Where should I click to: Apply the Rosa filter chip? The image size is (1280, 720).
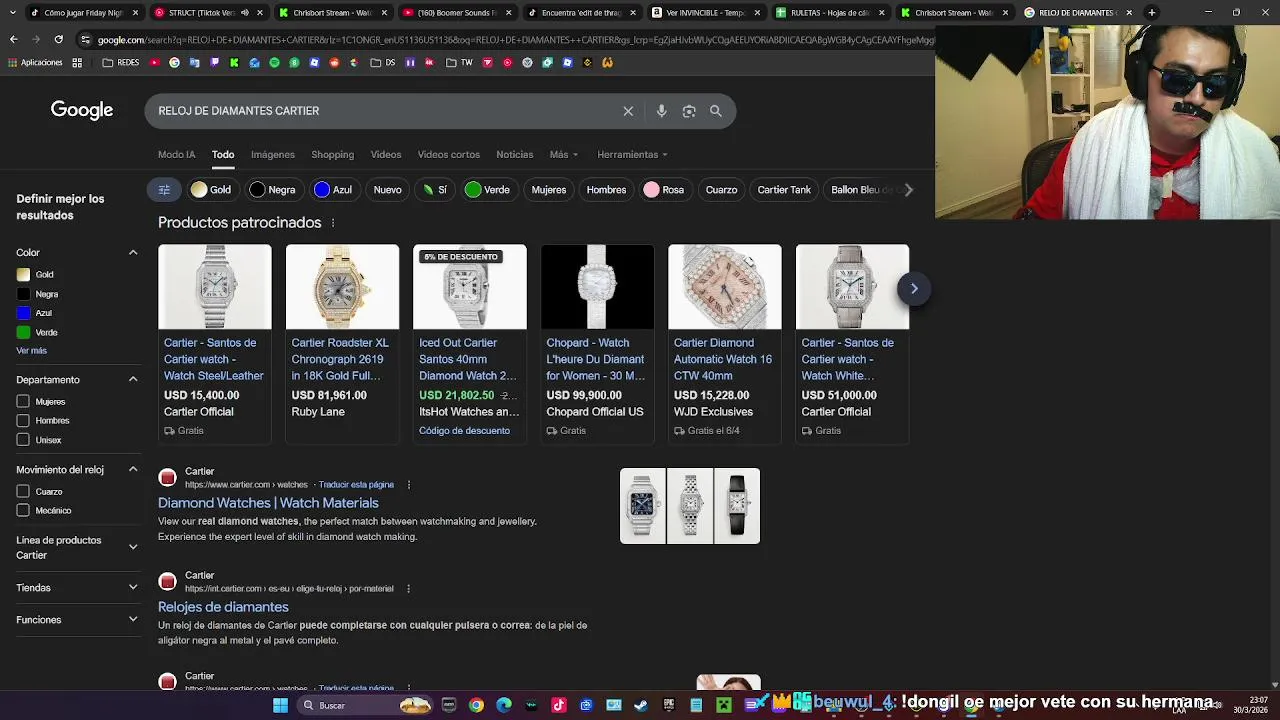click(664, 190)
